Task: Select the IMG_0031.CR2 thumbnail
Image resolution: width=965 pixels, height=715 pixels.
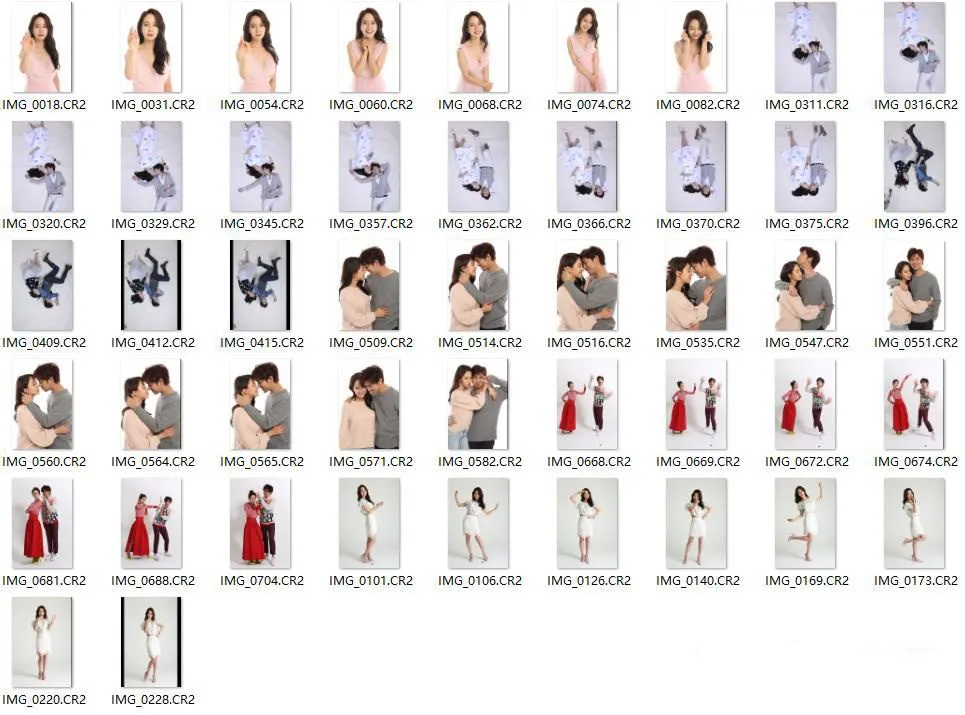Action: point(151,47)
